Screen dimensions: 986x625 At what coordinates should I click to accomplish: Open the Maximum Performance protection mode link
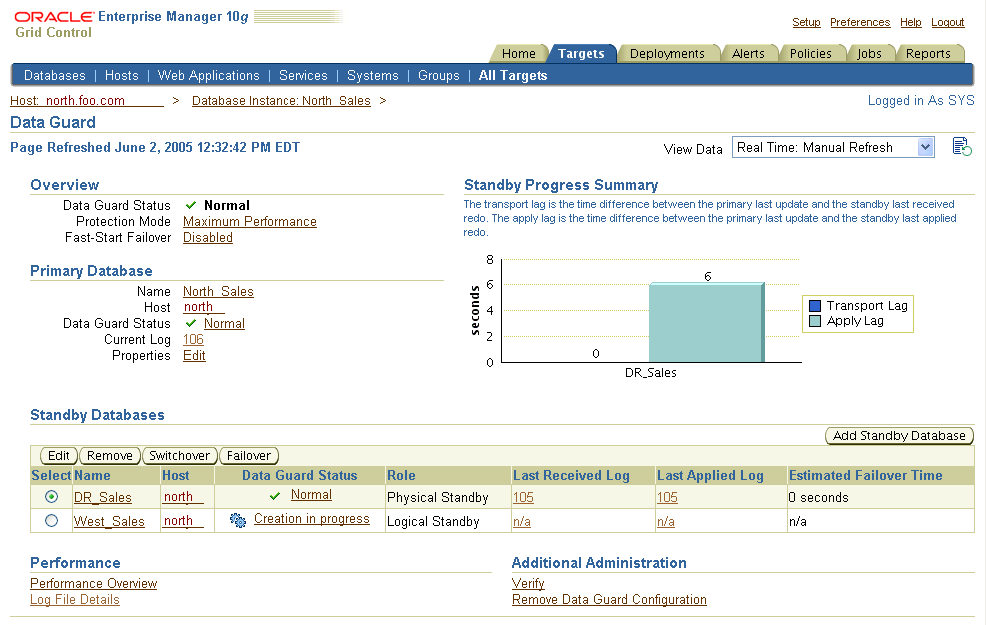pos(250,222)
